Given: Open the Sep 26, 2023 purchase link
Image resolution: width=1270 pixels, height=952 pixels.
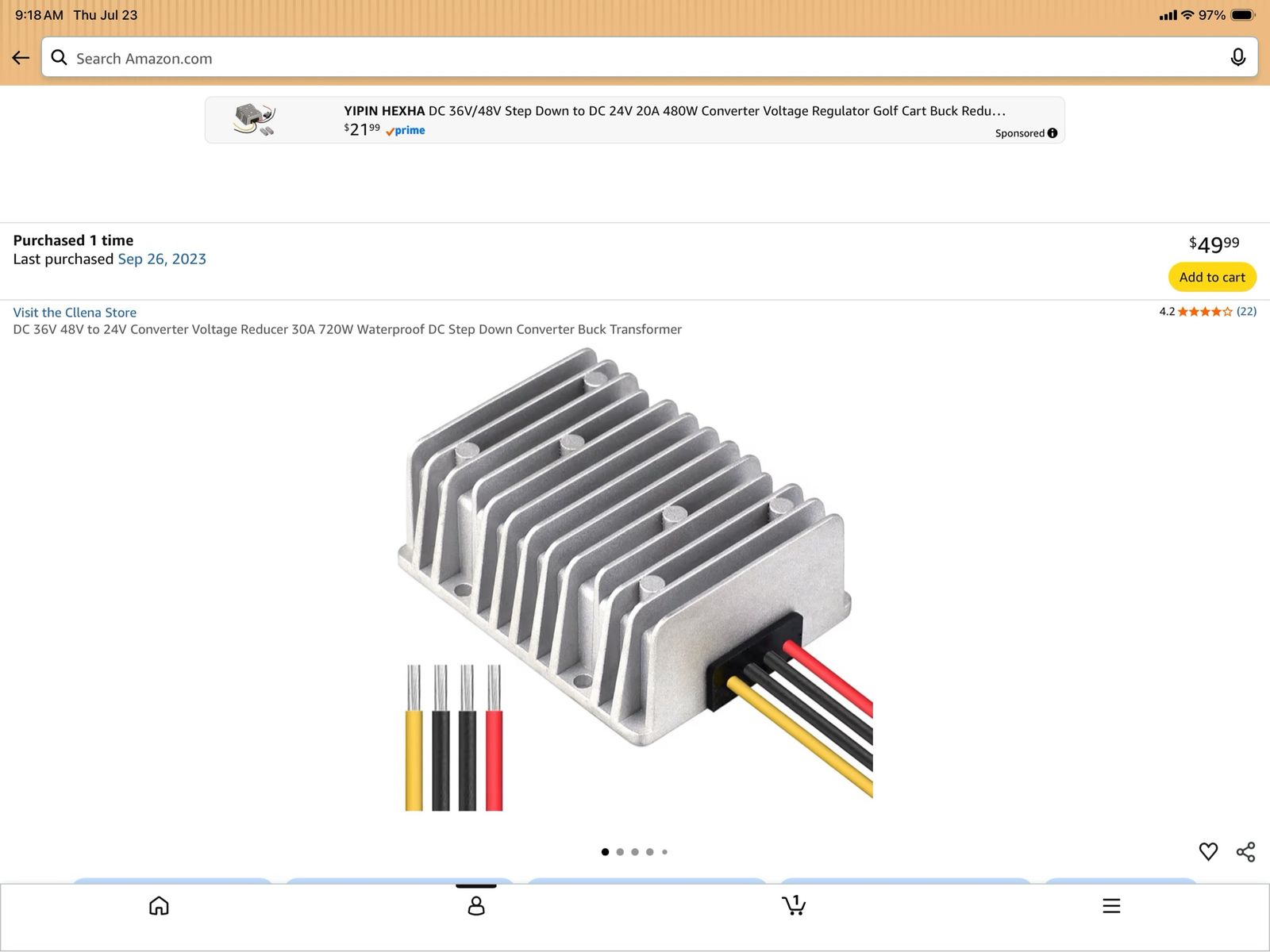Looking at the screenshot, I should 162,259.
